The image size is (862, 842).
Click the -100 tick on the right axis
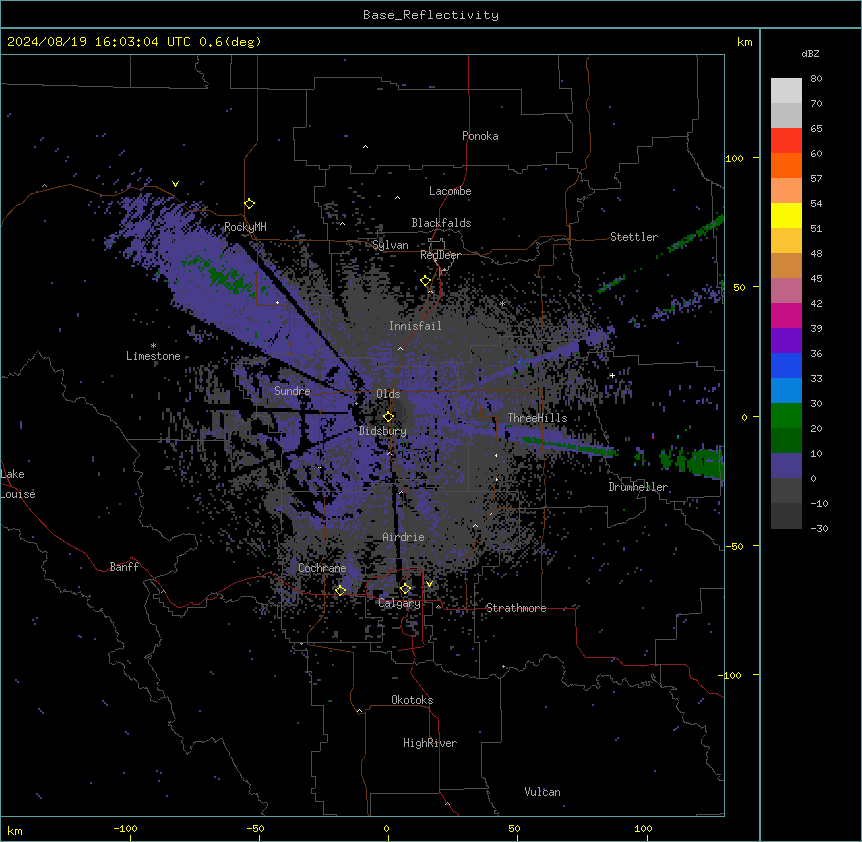(732, 675)
